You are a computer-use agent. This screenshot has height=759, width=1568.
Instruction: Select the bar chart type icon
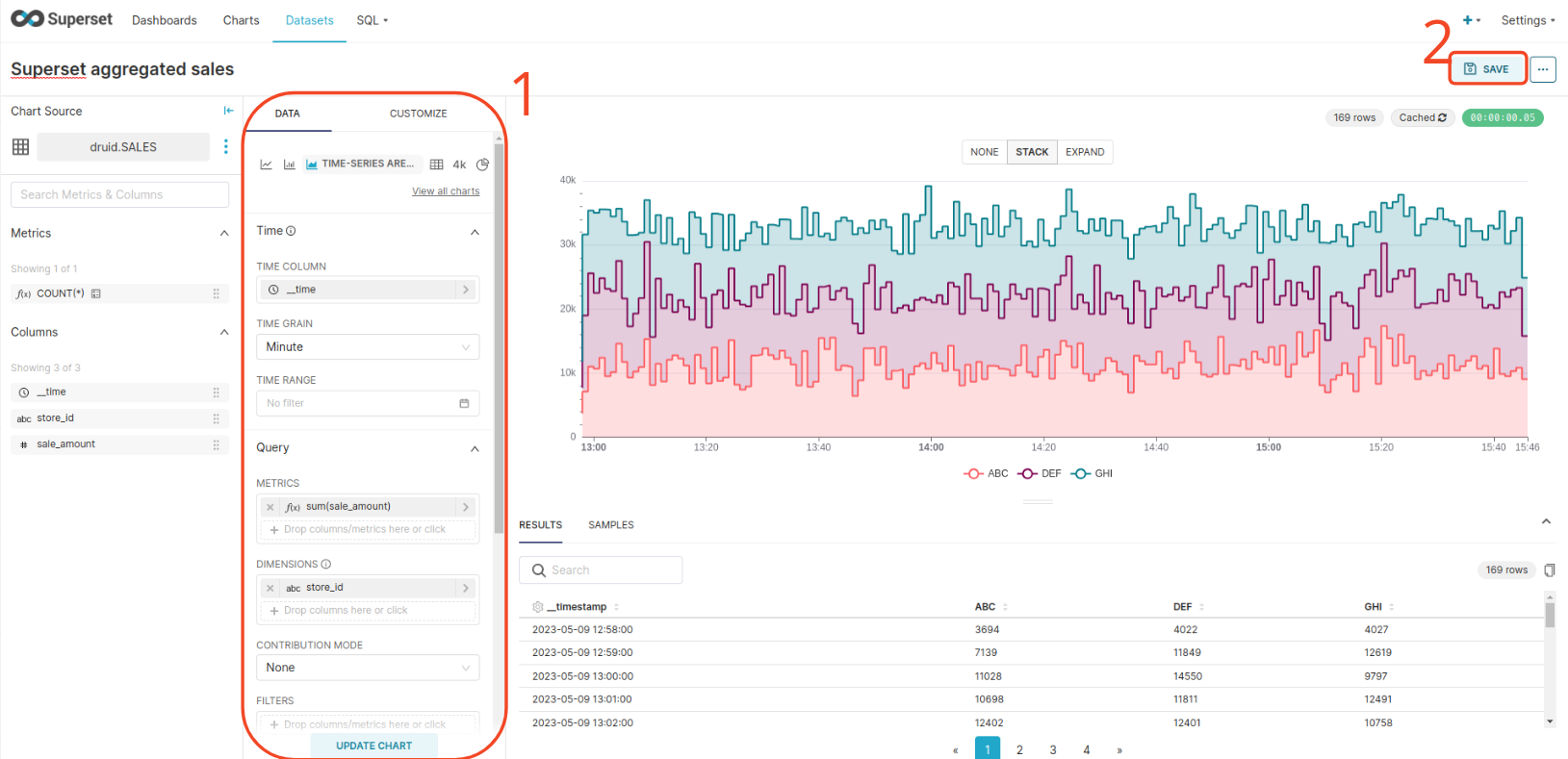coord(289,164)
